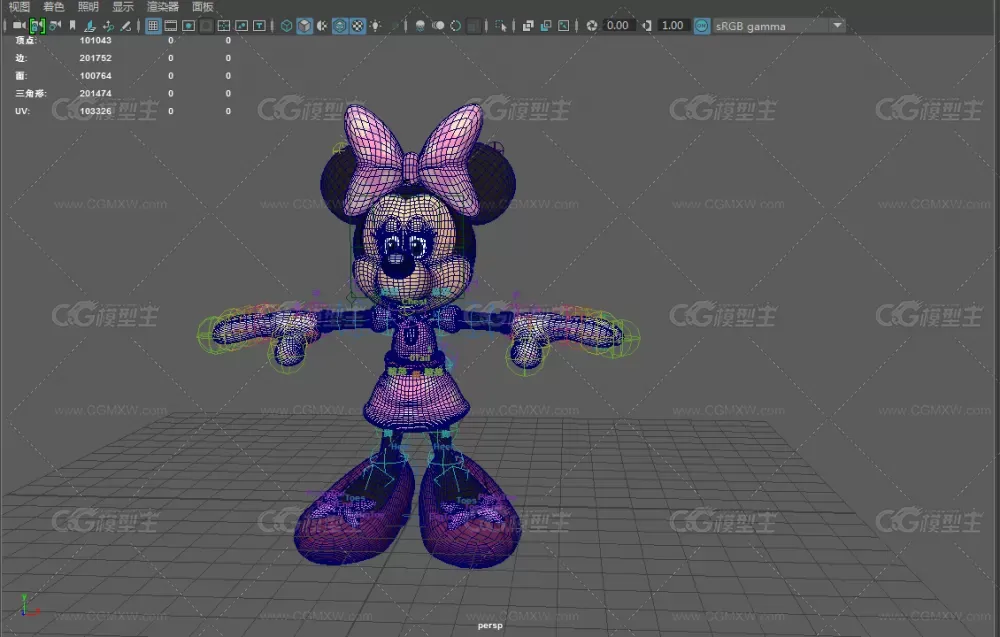1000x637 pixels.
Task: Click the UV count 103326
Action: click(96, 111)
